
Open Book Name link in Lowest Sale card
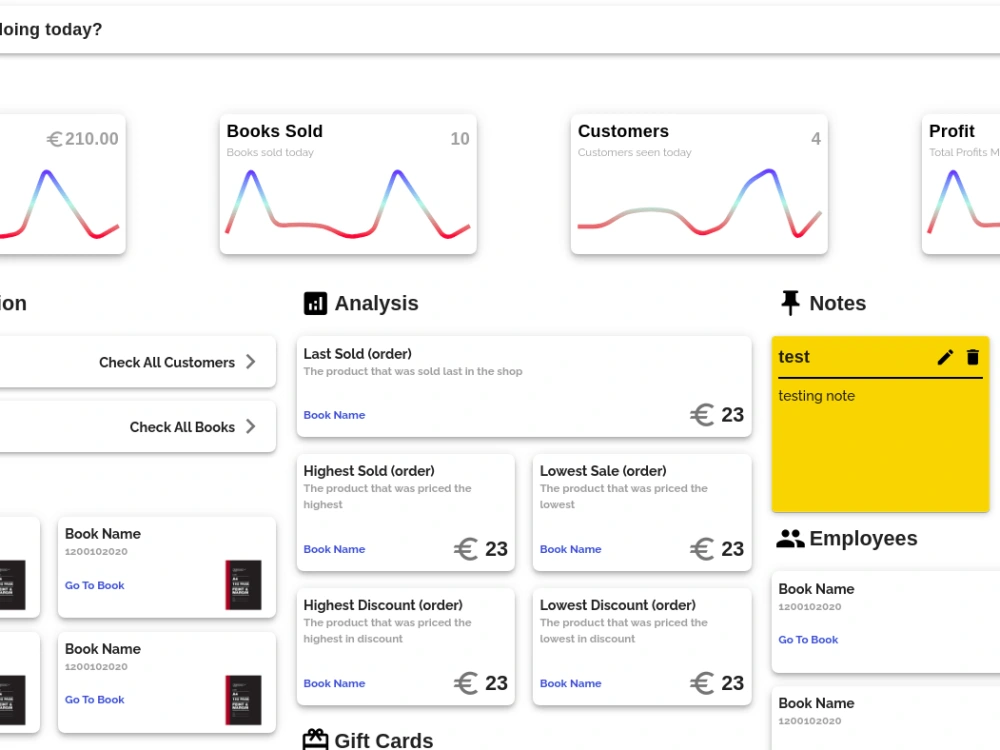570,549
